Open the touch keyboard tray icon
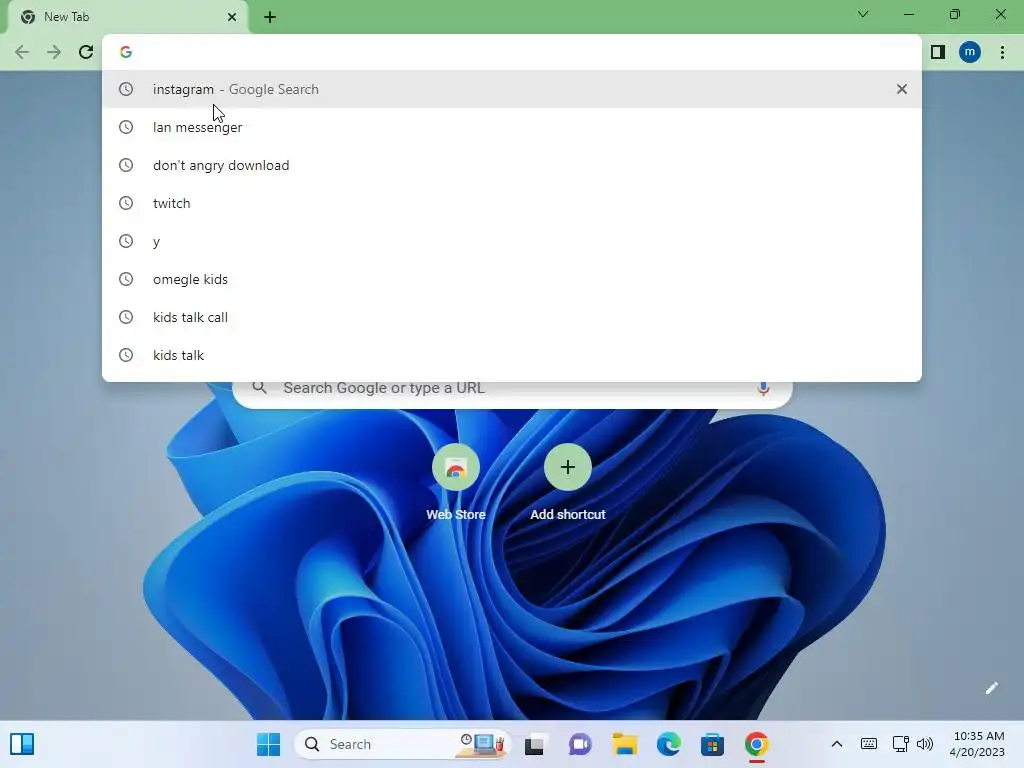1024x768 pixels. [869, 744]
